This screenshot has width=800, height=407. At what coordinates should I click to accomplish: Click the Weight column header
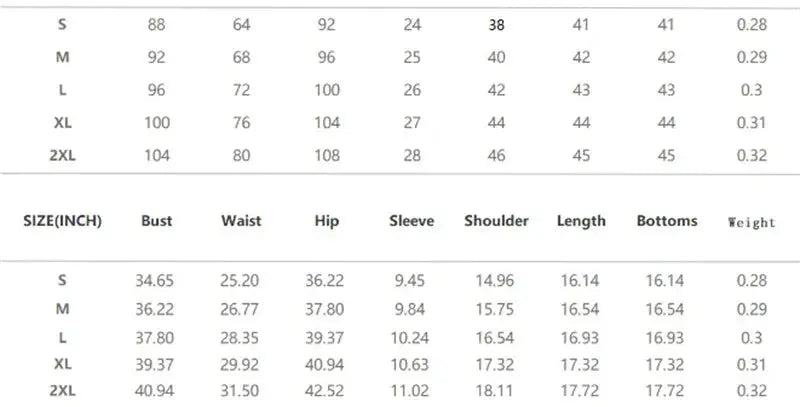coord(752,222)
